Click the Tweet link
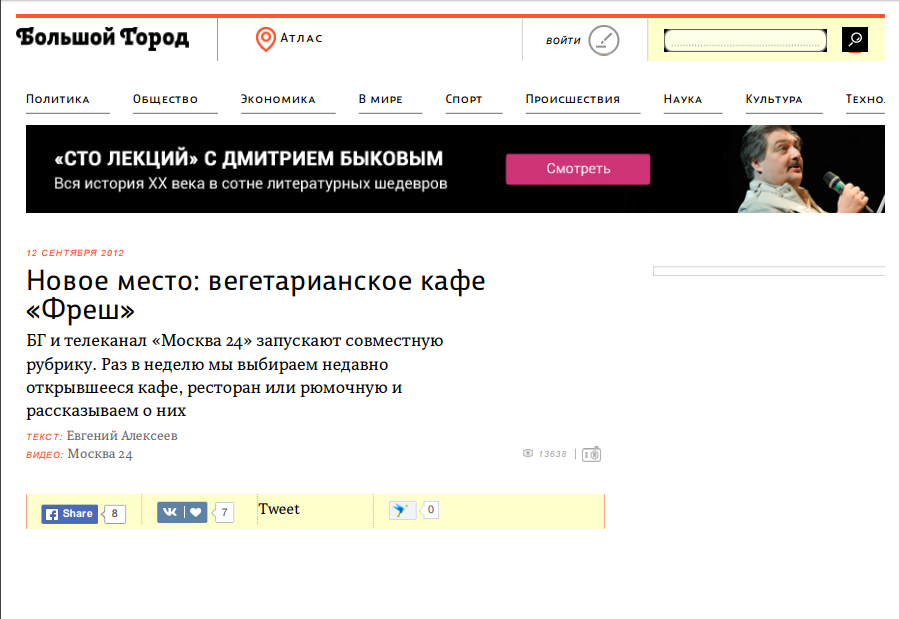 point(279,509)
